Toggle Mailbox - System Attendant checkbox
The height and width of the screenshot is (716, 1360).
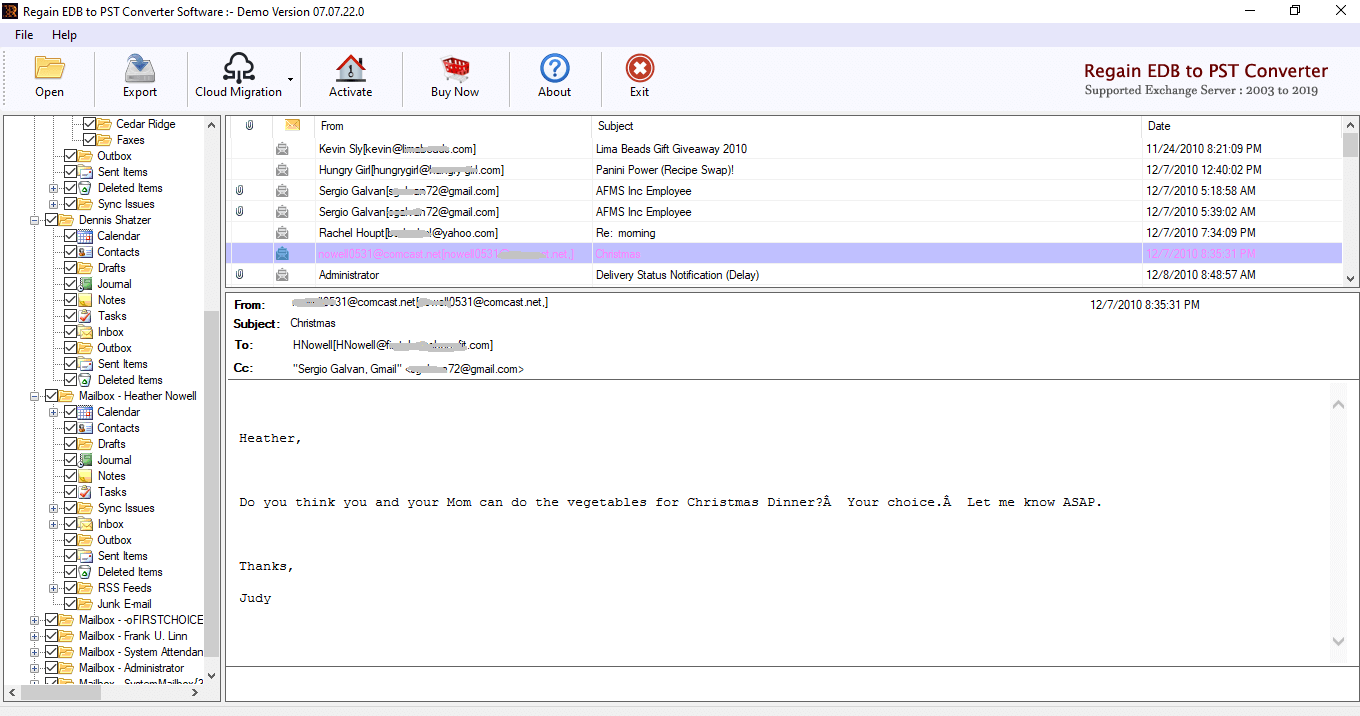(52, 652)
